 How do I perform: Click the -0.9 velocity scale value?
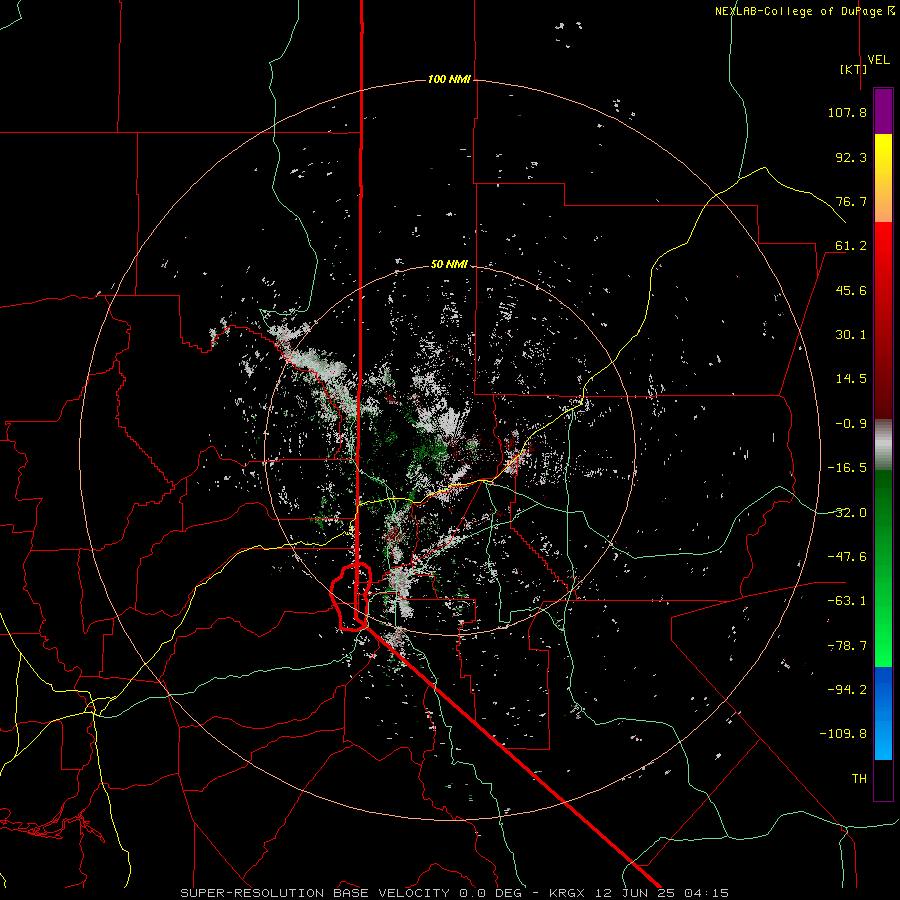(x=851, y=424)
